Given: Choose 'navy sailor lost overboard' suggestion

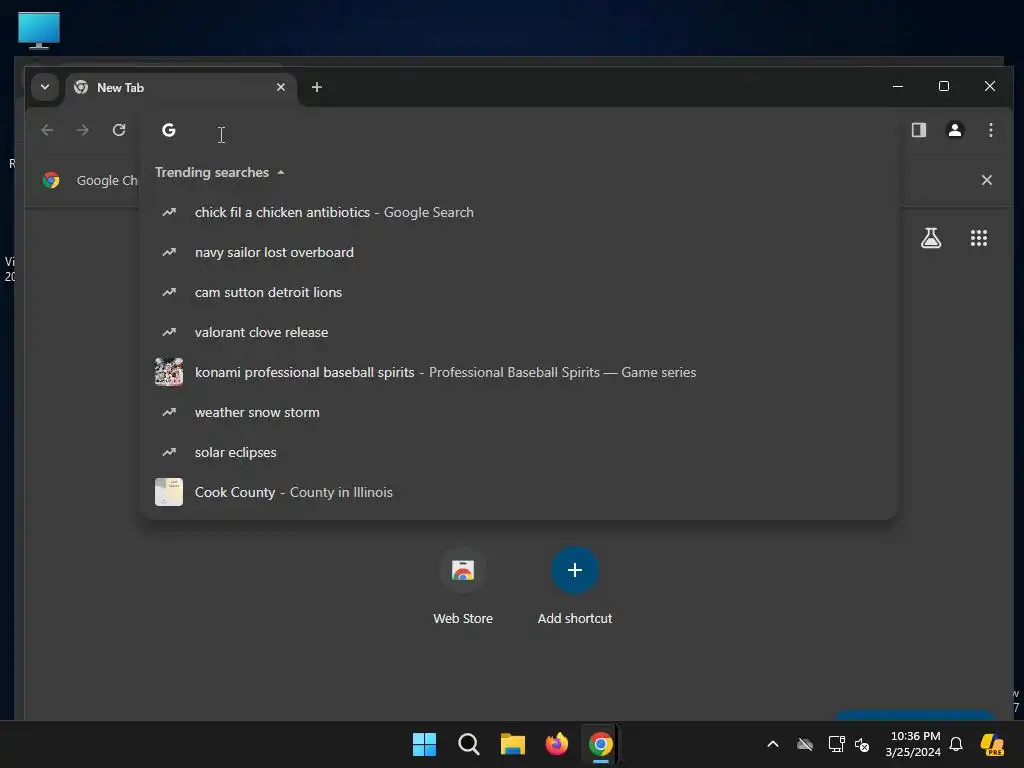Looking at the screenshot, I should [519, 252].
